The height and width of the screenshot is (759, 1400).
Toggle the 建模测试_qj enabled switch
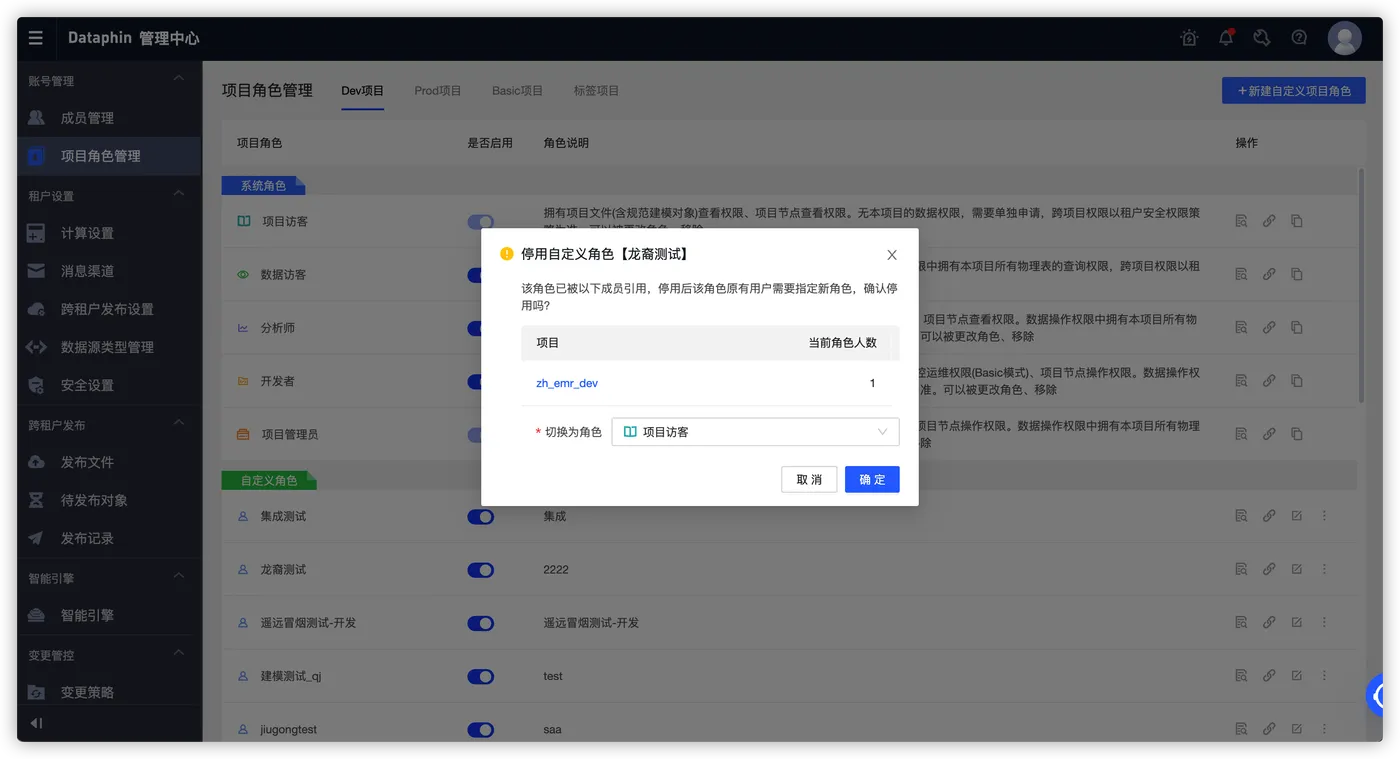481,677
